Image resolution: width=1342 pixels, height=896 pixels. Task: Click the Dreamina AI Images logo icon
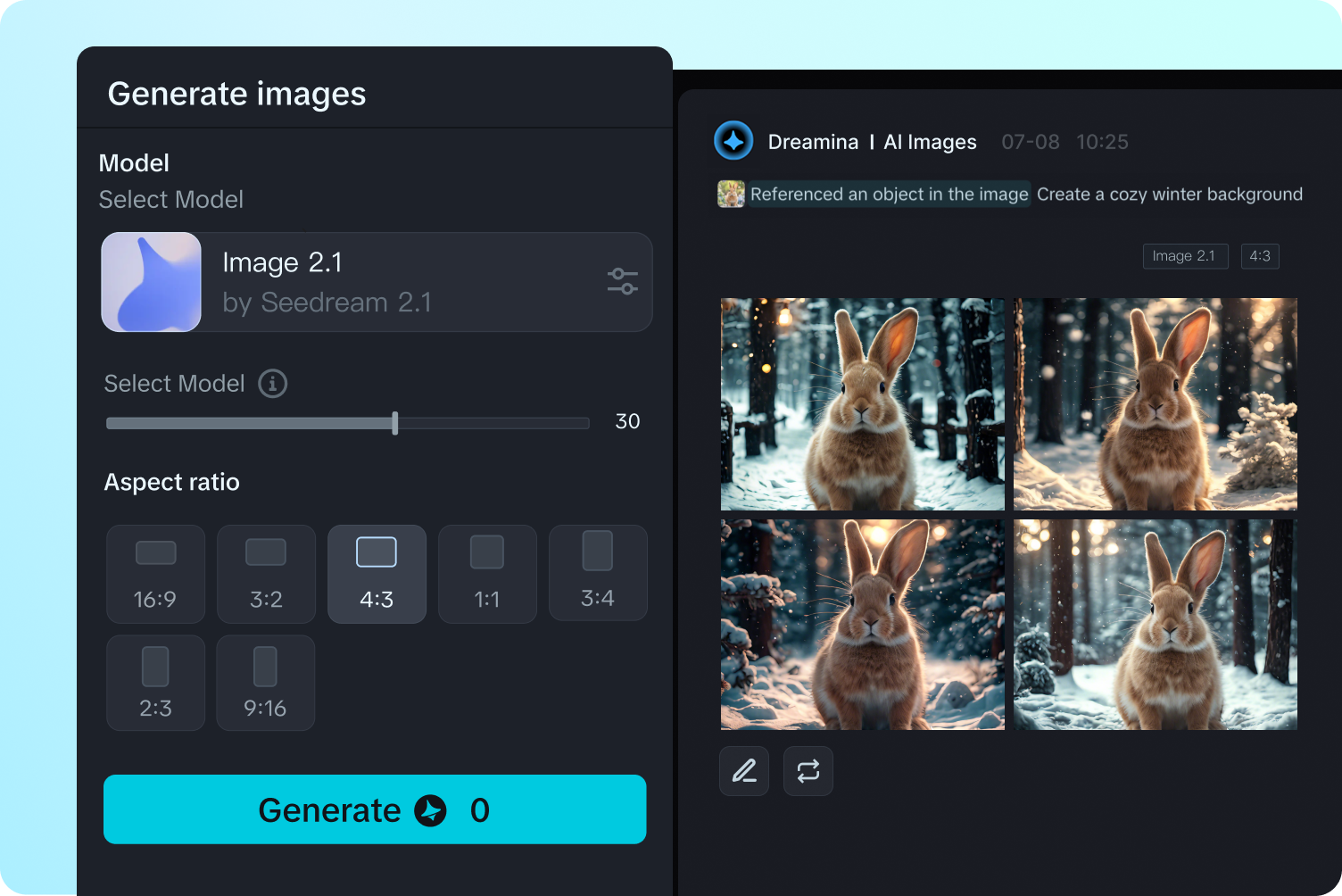[x=733, y=141]
